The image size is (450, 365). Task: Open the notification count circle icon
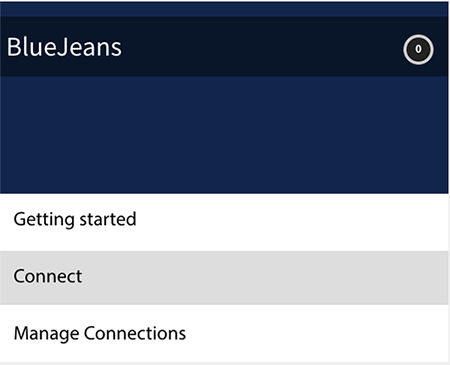418,49
